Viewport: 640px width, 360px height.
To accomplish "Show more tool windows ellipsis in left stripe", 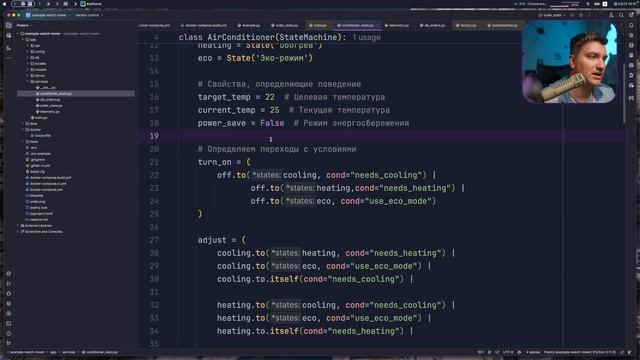I will tap(9, 58).
